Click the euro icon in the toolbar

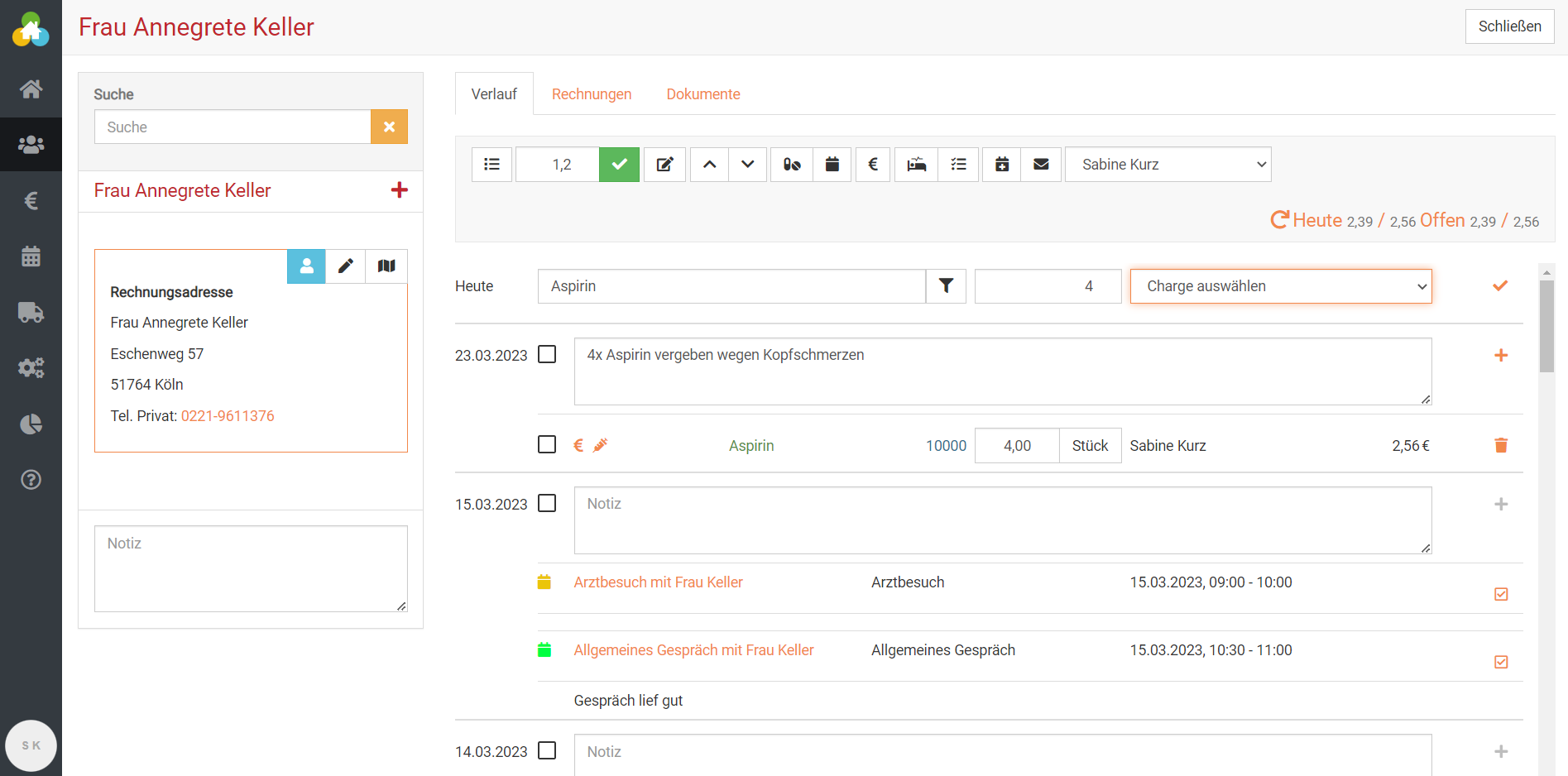point(873,165)
